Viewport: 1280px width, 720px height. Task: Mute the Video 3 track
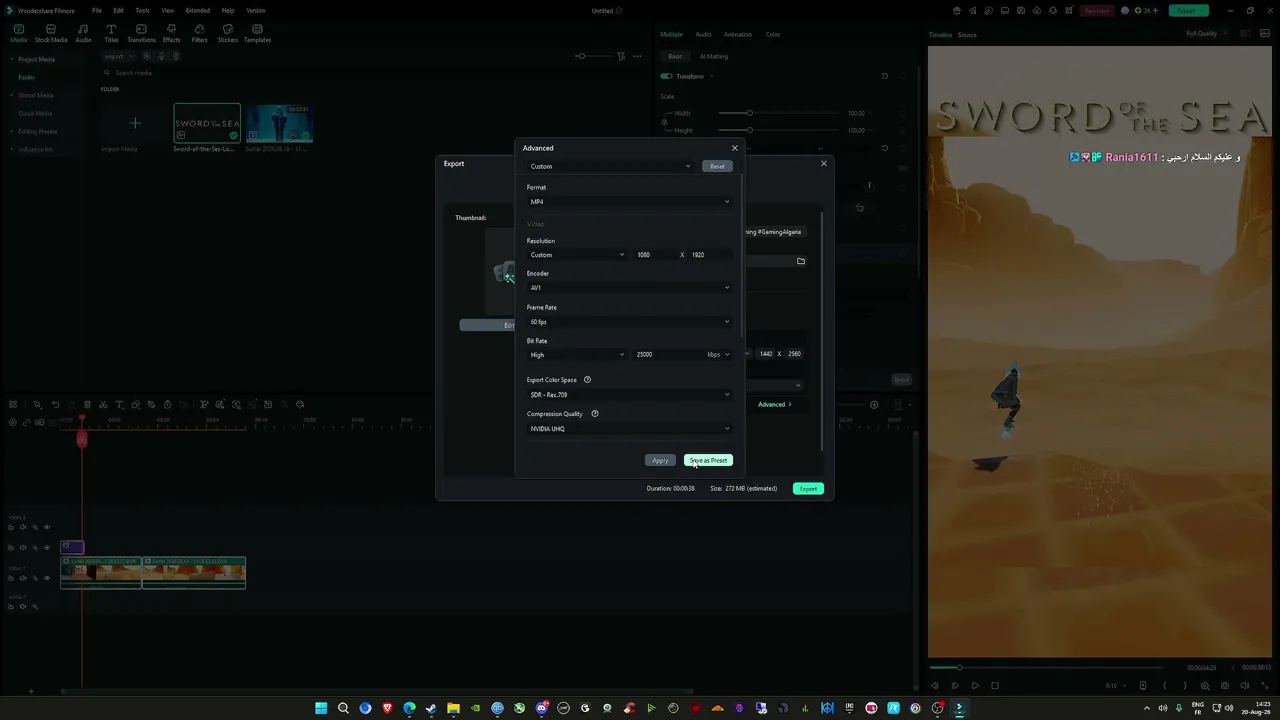pyautogui.click(x=23, y=527)
